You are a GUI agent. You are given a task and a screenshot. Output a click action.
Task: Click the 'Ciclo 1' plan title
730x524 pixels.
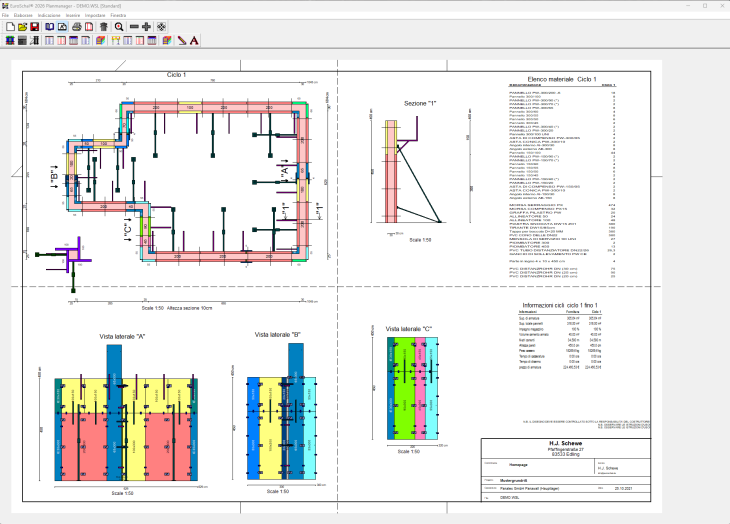(176, 74)
